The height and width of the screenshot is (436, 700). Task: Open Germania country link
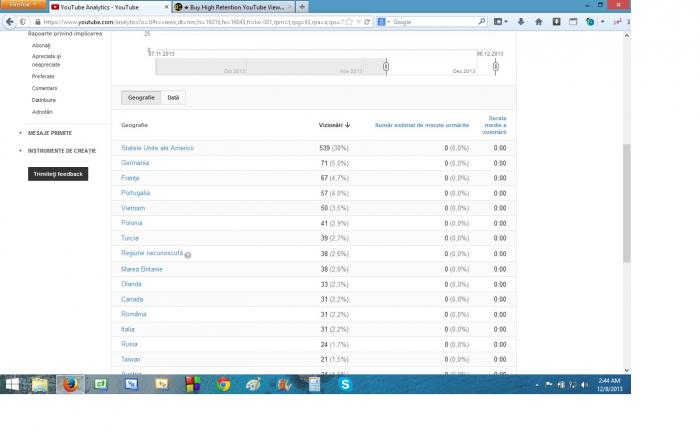tap(135, 163)
